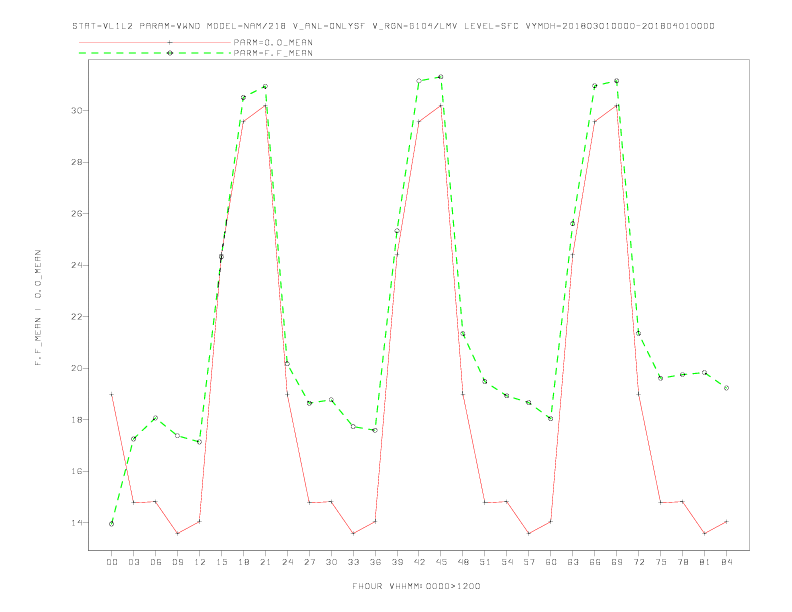Click x-axis forecast hour label 63

(x=573, y=562)
